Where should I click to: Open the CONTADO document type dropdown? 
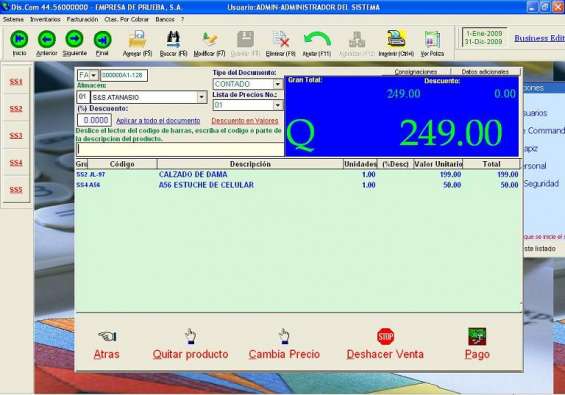(277, 84)
